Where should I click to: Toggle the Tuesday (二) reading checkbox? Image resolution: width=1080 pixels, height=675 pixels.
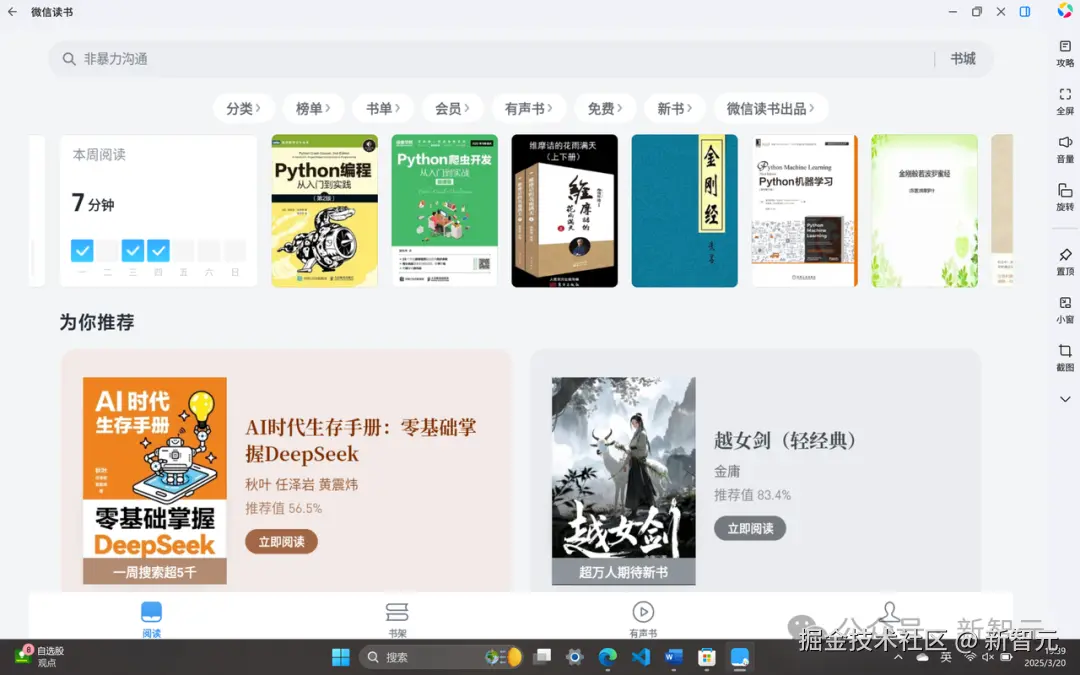pyautogui.click(x=107, y=251)
